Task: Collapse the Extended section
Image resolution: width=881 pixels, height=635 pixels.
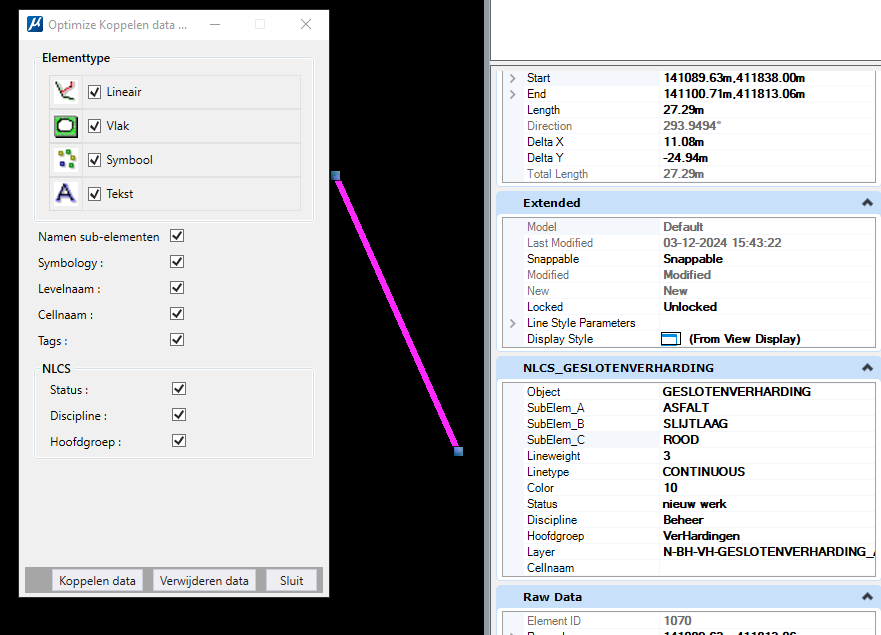Action: pos(867,202)
